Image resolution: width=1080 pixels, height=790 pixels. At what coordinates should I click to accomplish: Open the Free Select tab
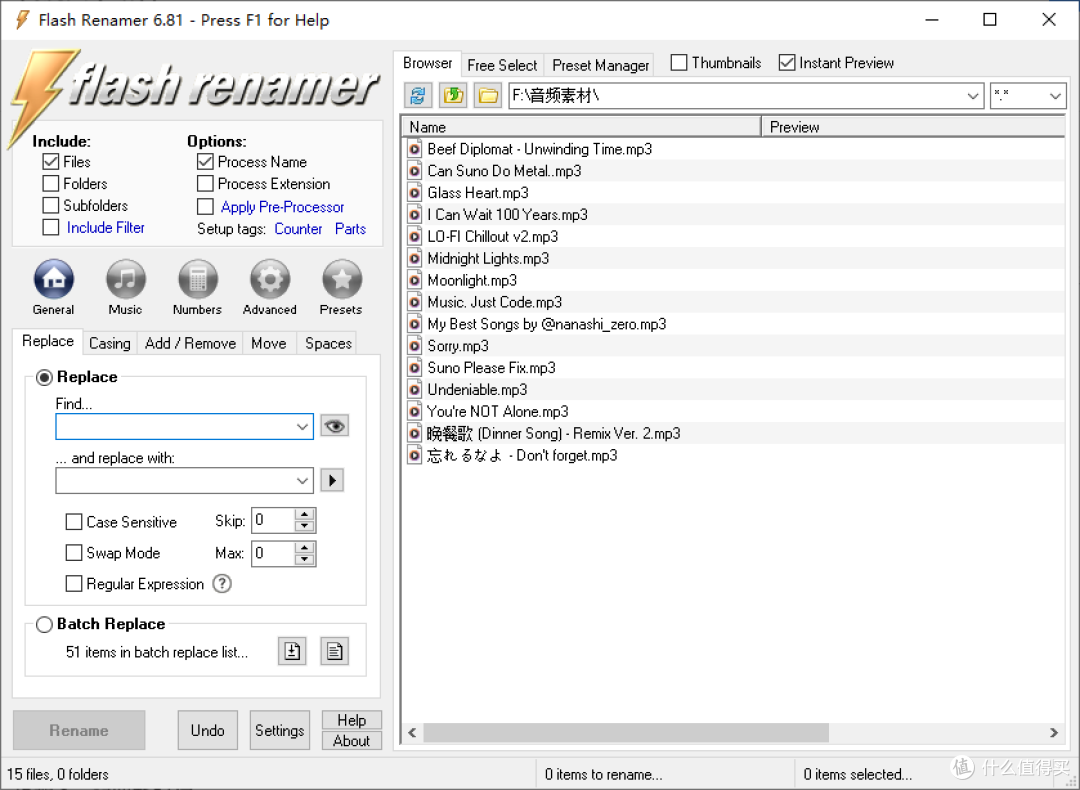pos(502,65)
